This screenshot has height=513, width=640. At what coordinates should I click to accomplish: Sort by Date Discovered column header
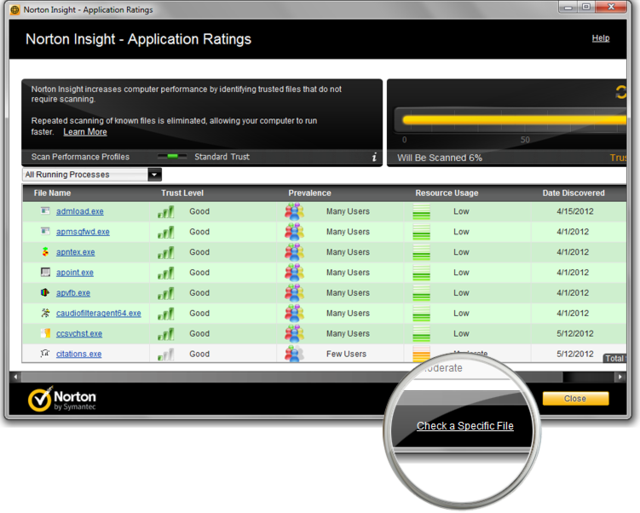[x=573, y=193]
